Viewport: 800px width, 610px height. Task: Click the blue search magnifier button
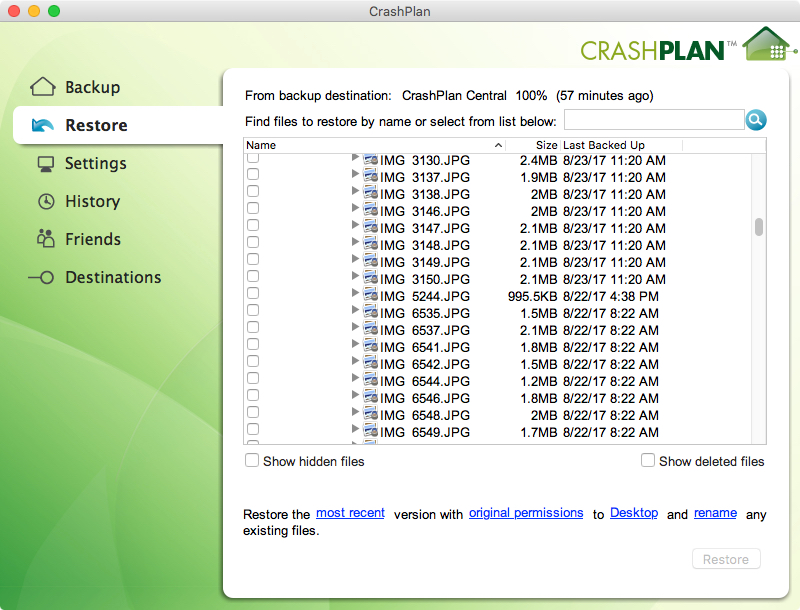point(756,120)
